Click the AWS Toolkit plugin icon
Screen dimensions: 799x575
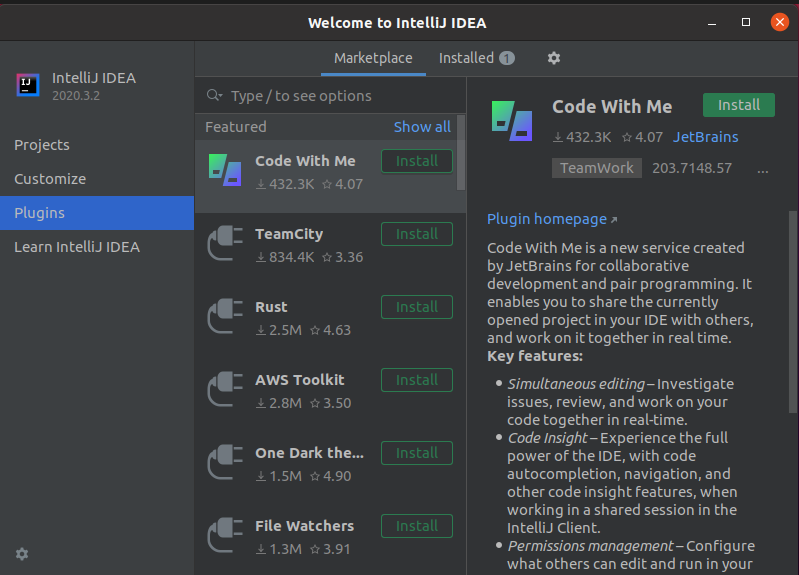click(x=225, y=389)
